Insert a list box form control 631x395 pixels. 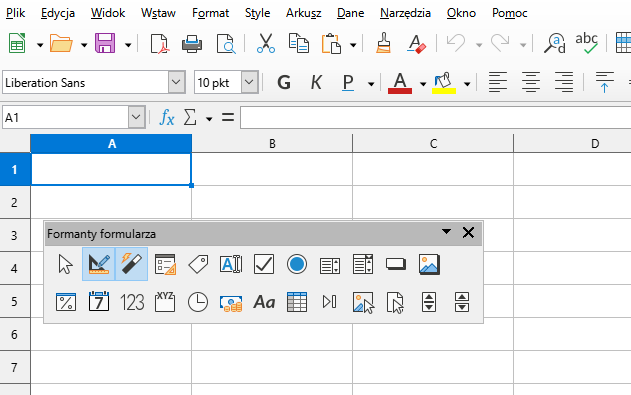tap(330, 265)
